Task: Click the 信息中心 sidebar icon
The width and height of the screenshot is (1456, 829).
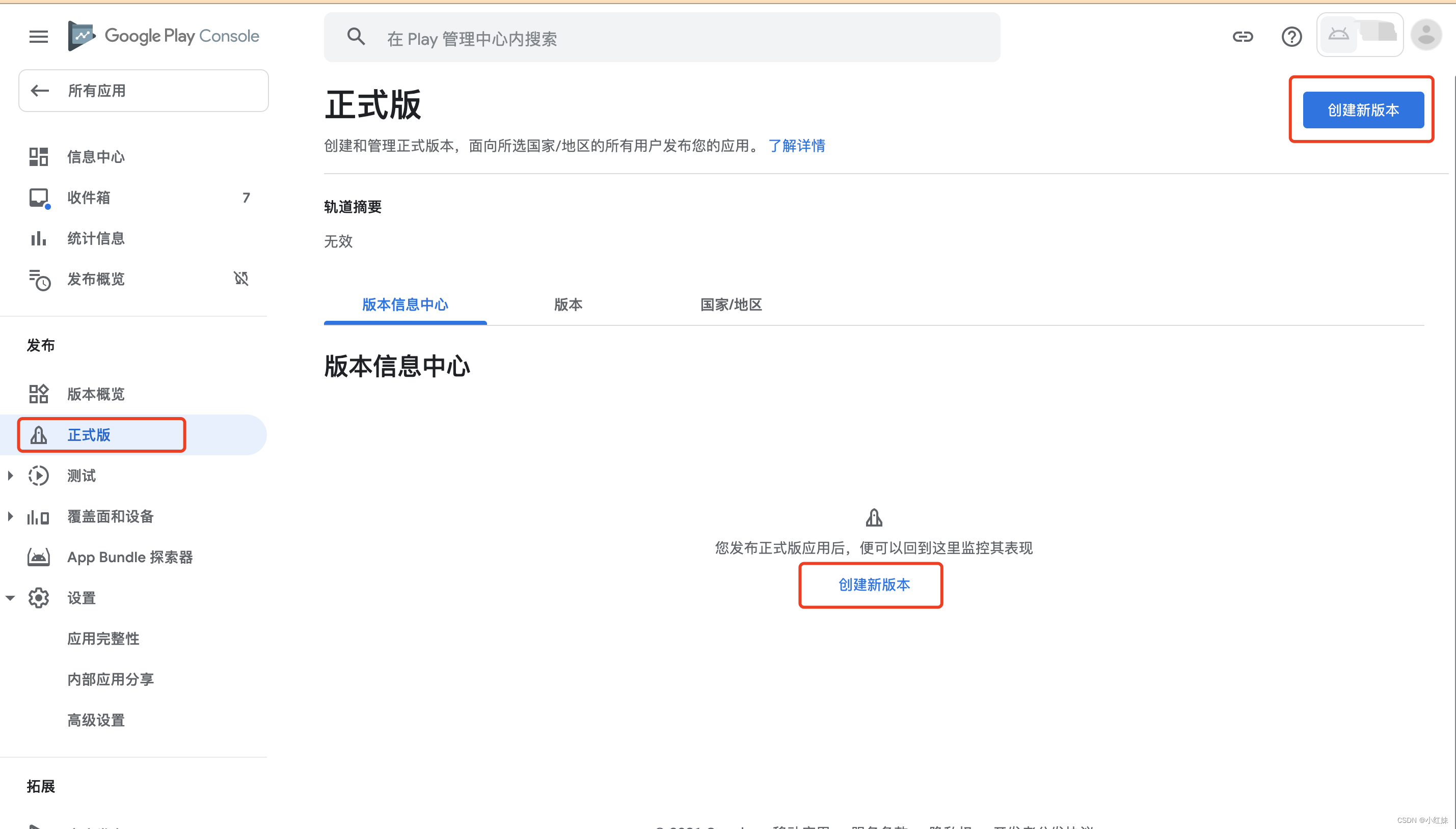Action: pos(39,157)
